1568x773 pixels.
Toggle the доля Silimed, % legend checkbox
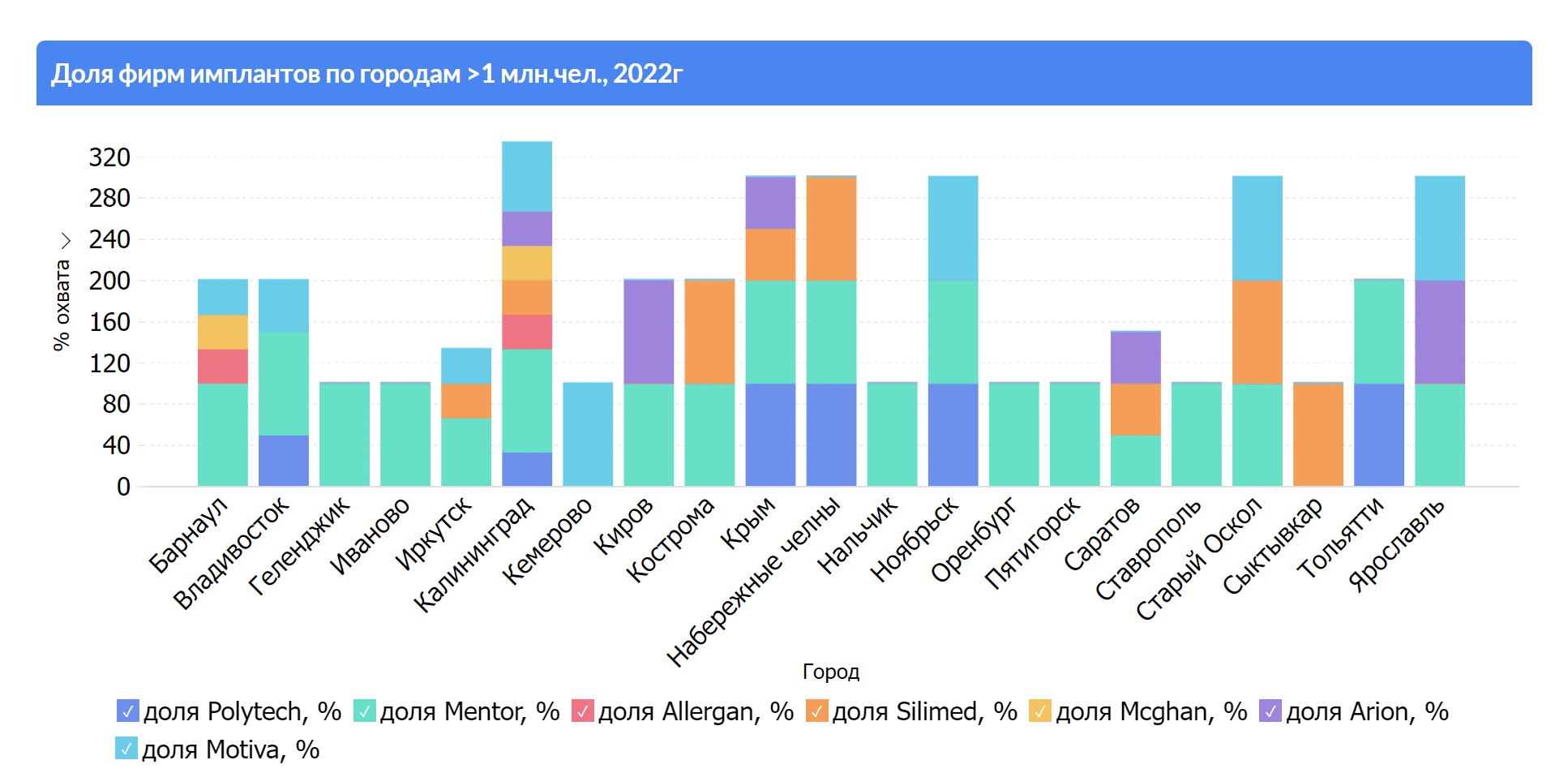817,711
